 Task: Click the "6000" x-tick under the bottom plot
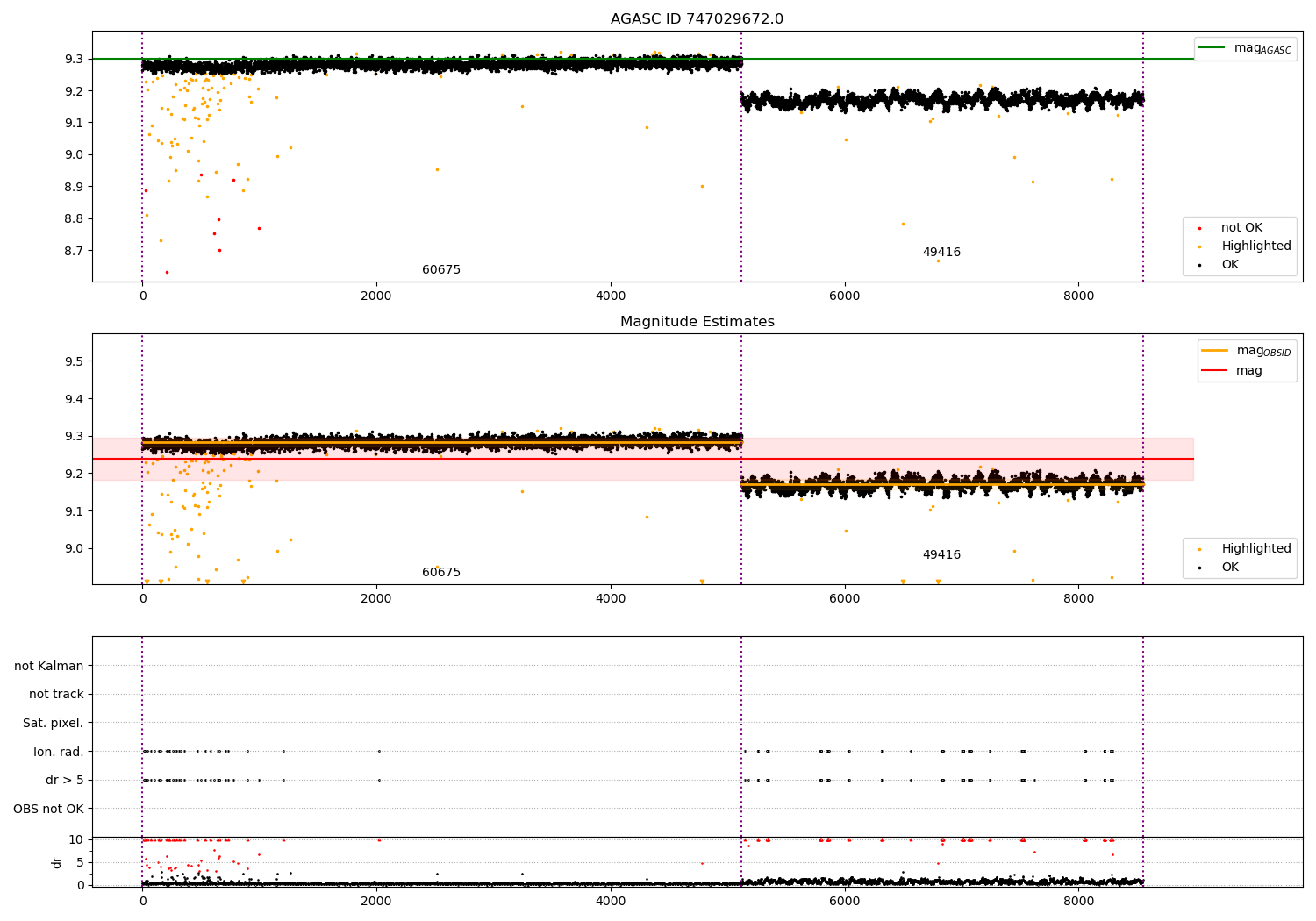(845, 902)
